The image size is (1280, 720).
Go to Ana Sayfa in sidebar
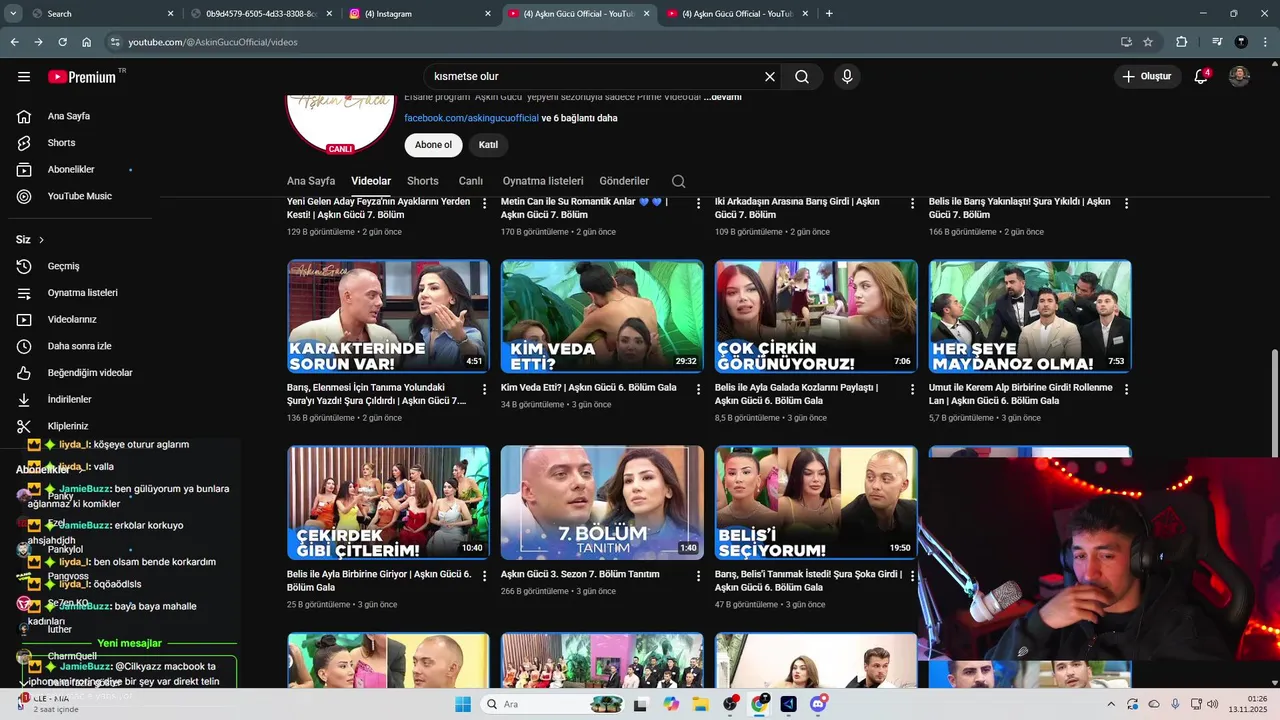[x=68, y=116]
